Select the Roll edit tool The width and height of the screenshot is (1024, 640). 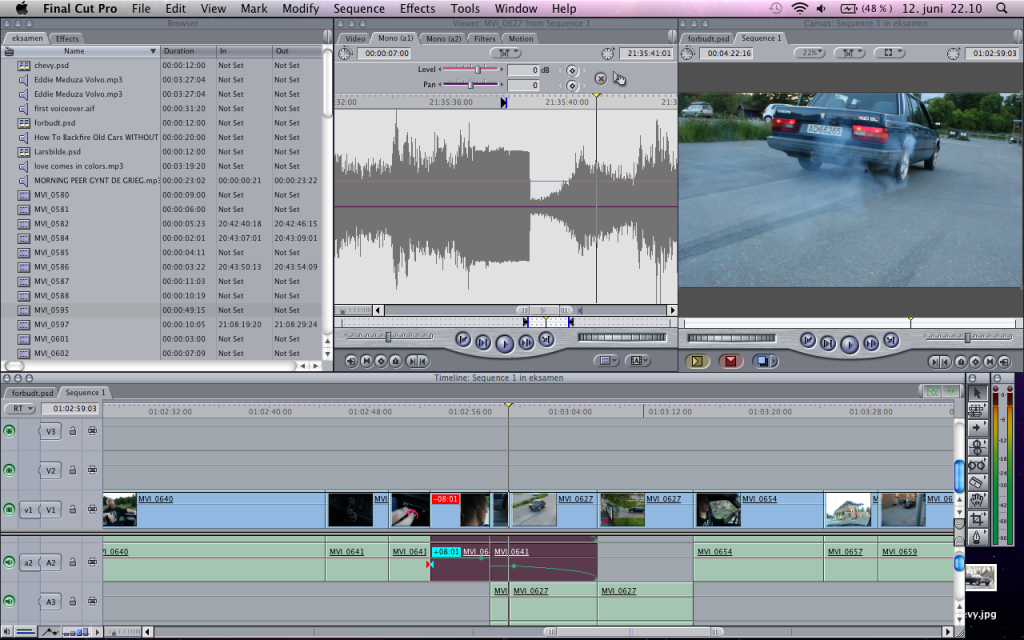click(977, 447)
